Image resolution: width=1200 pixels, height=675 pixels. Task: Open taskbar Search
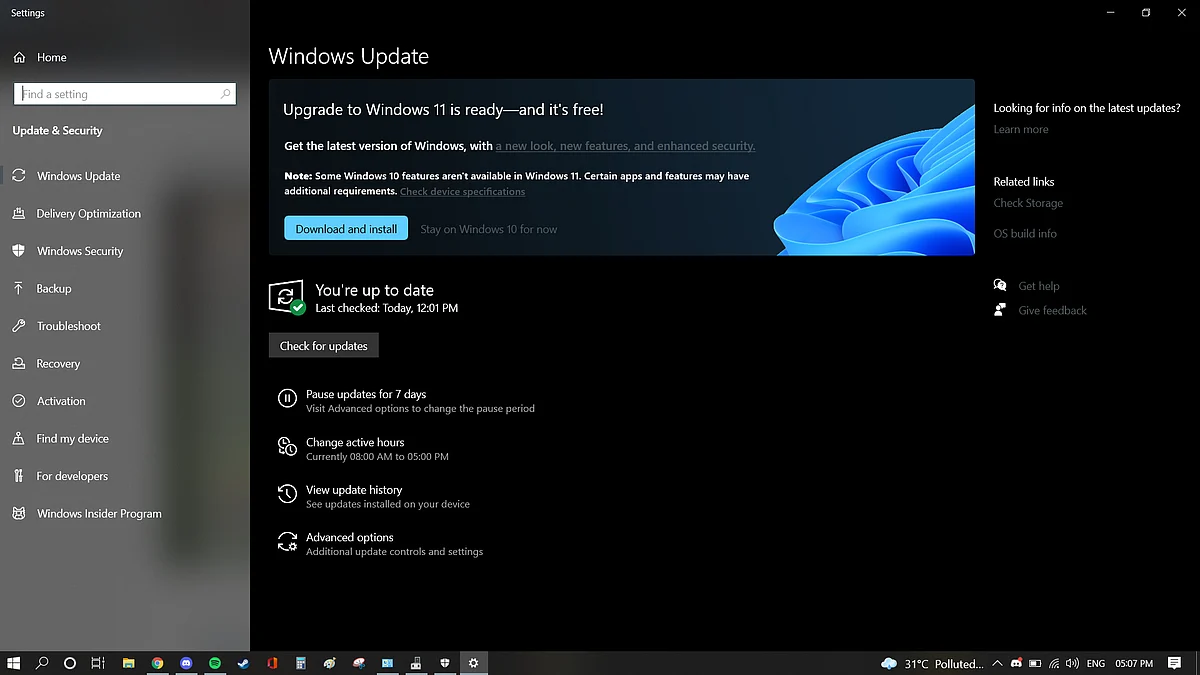[x=42, y=663]
